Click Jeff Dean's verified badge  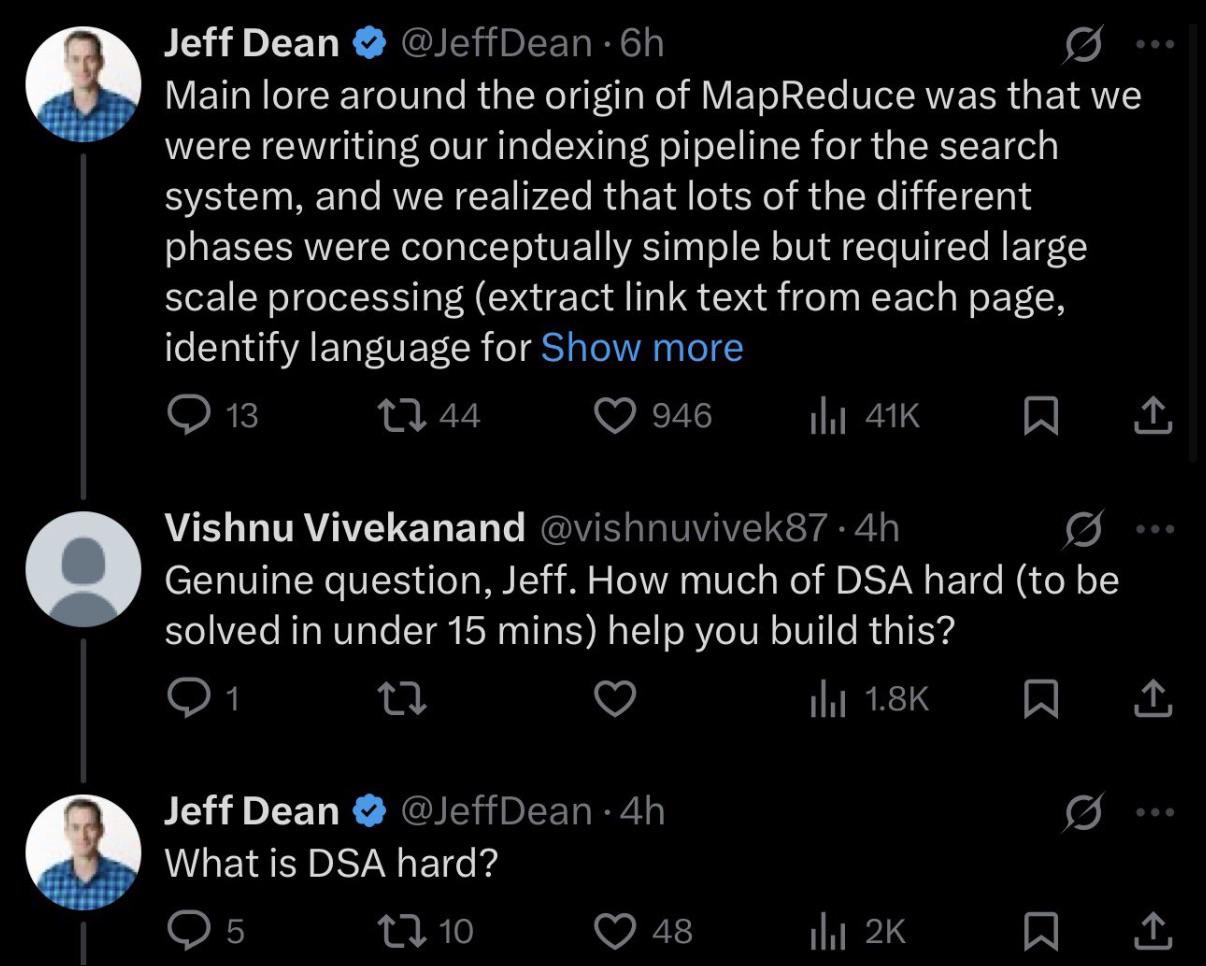(369, 41)
